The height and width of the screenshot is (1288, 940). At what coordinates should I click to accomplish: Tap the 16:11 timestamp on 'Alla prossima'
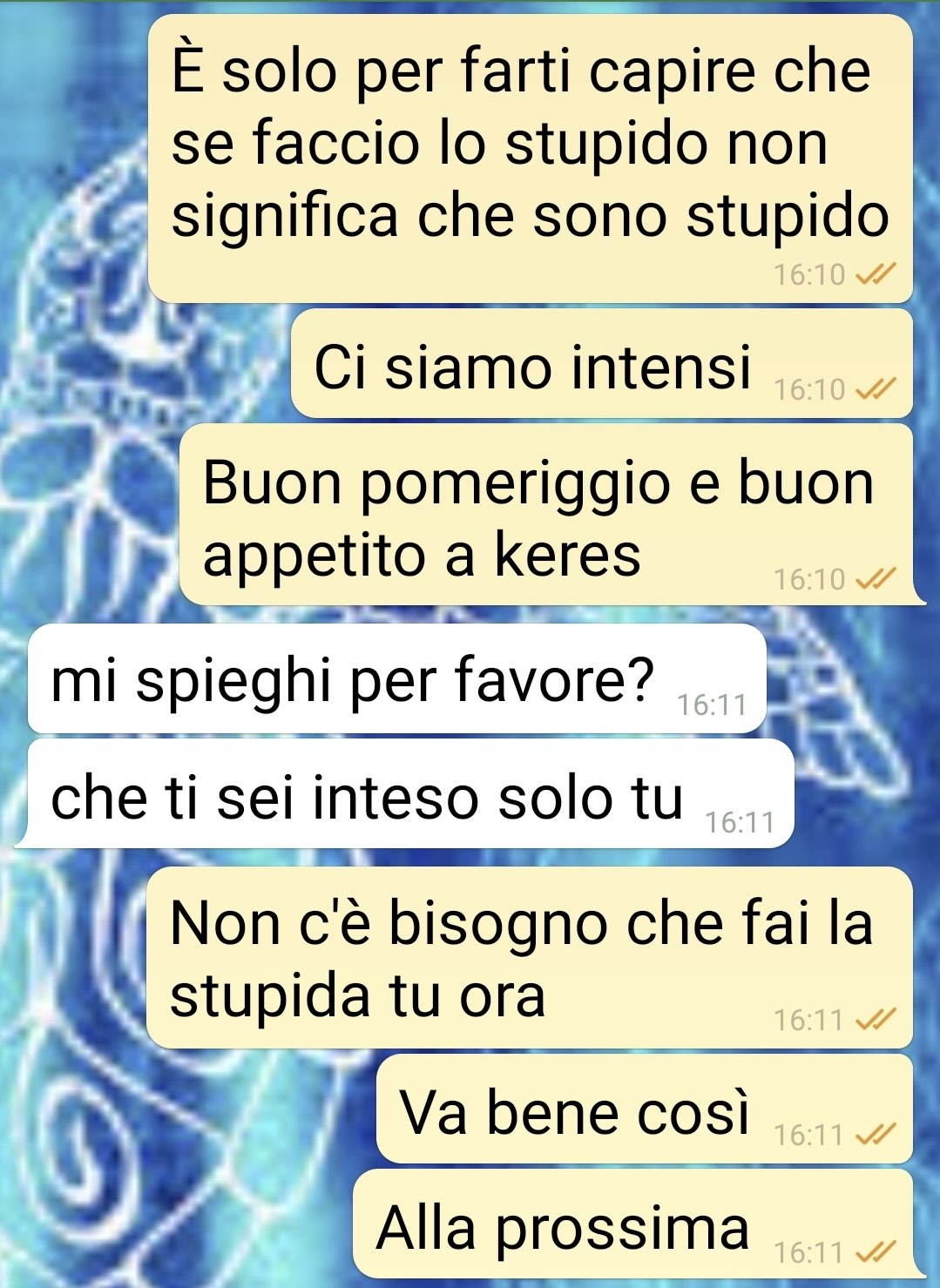(809, 1252)
